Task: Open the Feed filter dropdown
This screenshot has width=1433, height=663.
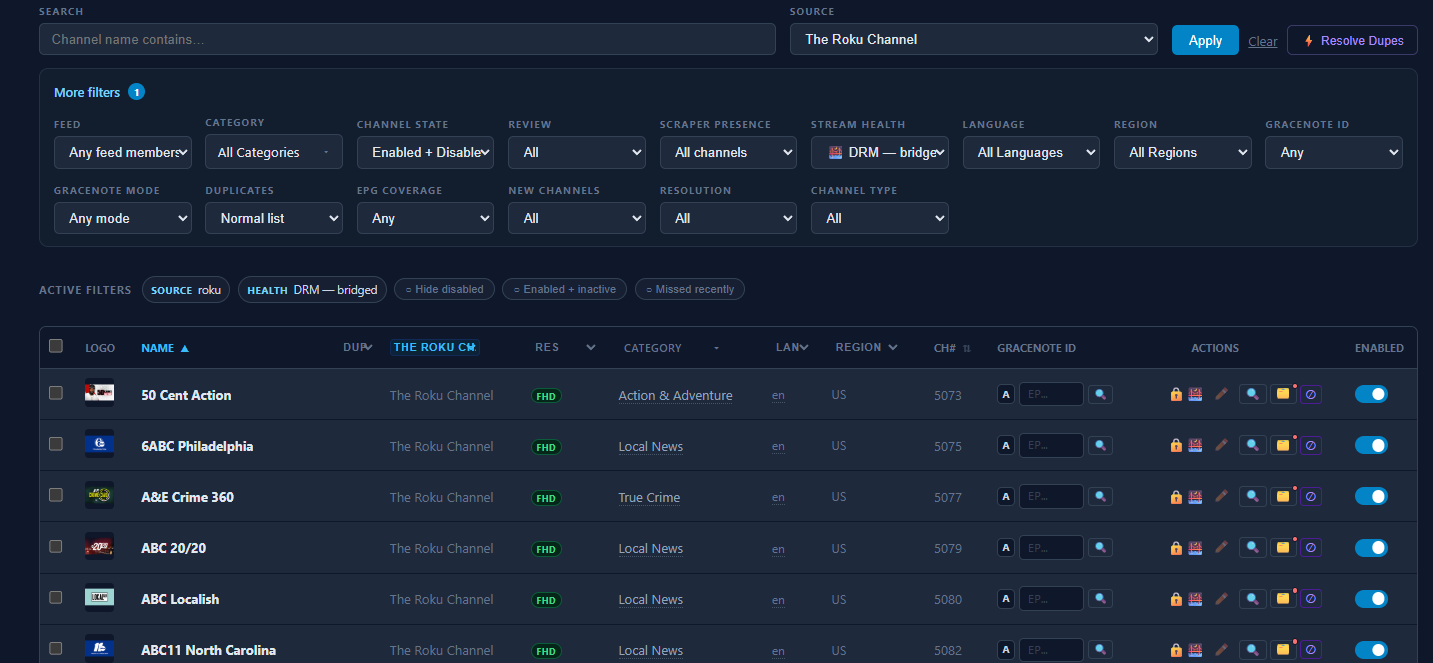Action: (x=123, y=152)
